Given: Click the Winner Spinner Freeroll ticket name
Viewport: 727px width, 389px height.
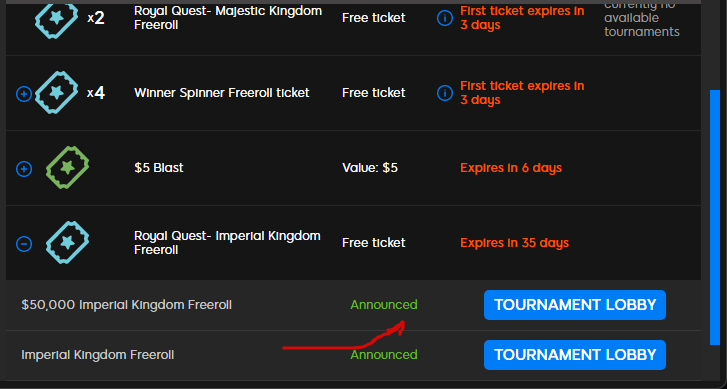Looking at the screenshot, I should coord(222,93).
